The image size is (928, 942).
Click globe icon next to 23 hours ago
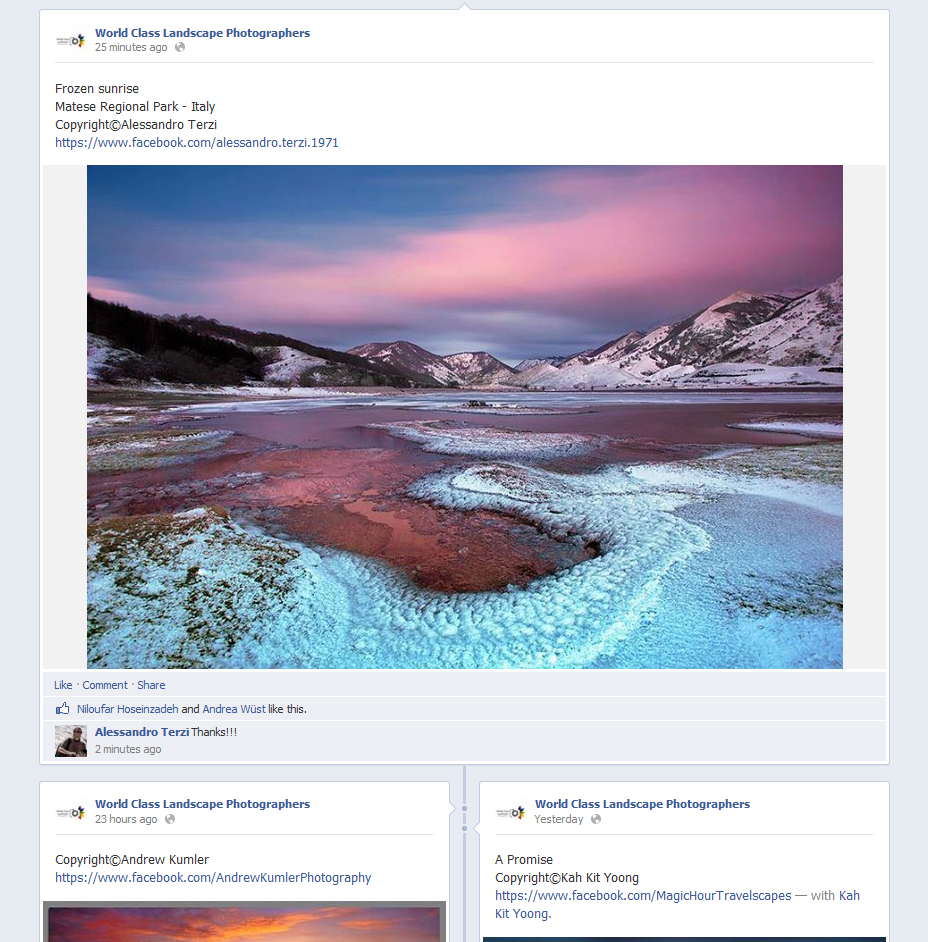coord(170,819)
